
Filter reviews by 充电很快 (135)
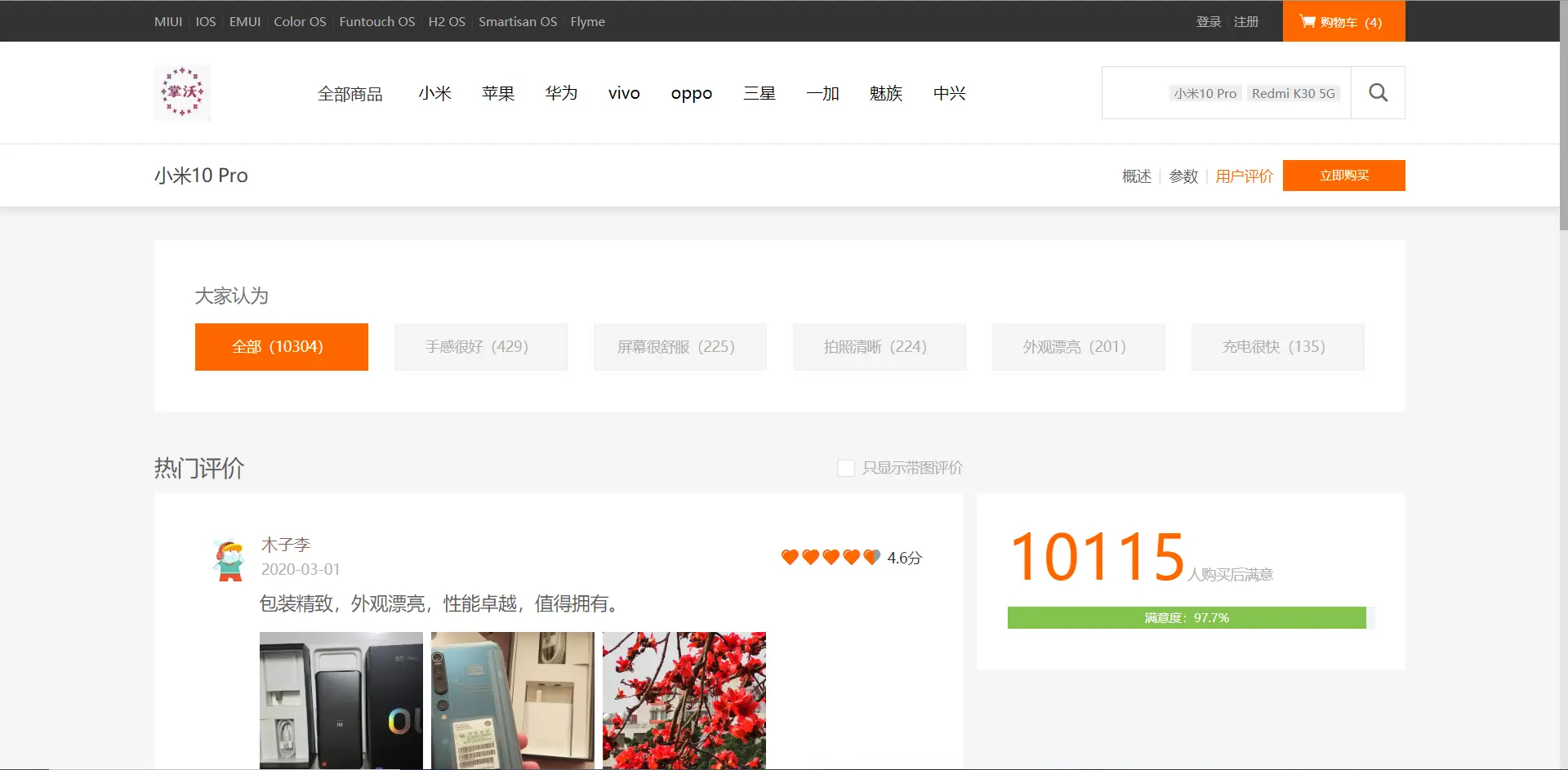coord(1278,347)
